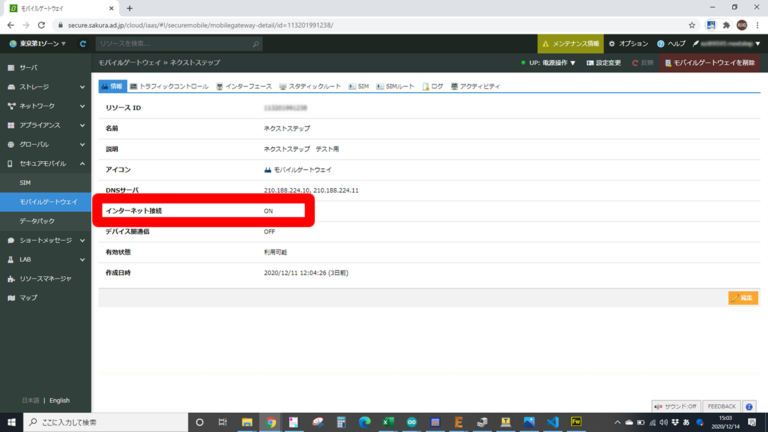Open リソースマネージャ in the sidebar

(45, 279)
